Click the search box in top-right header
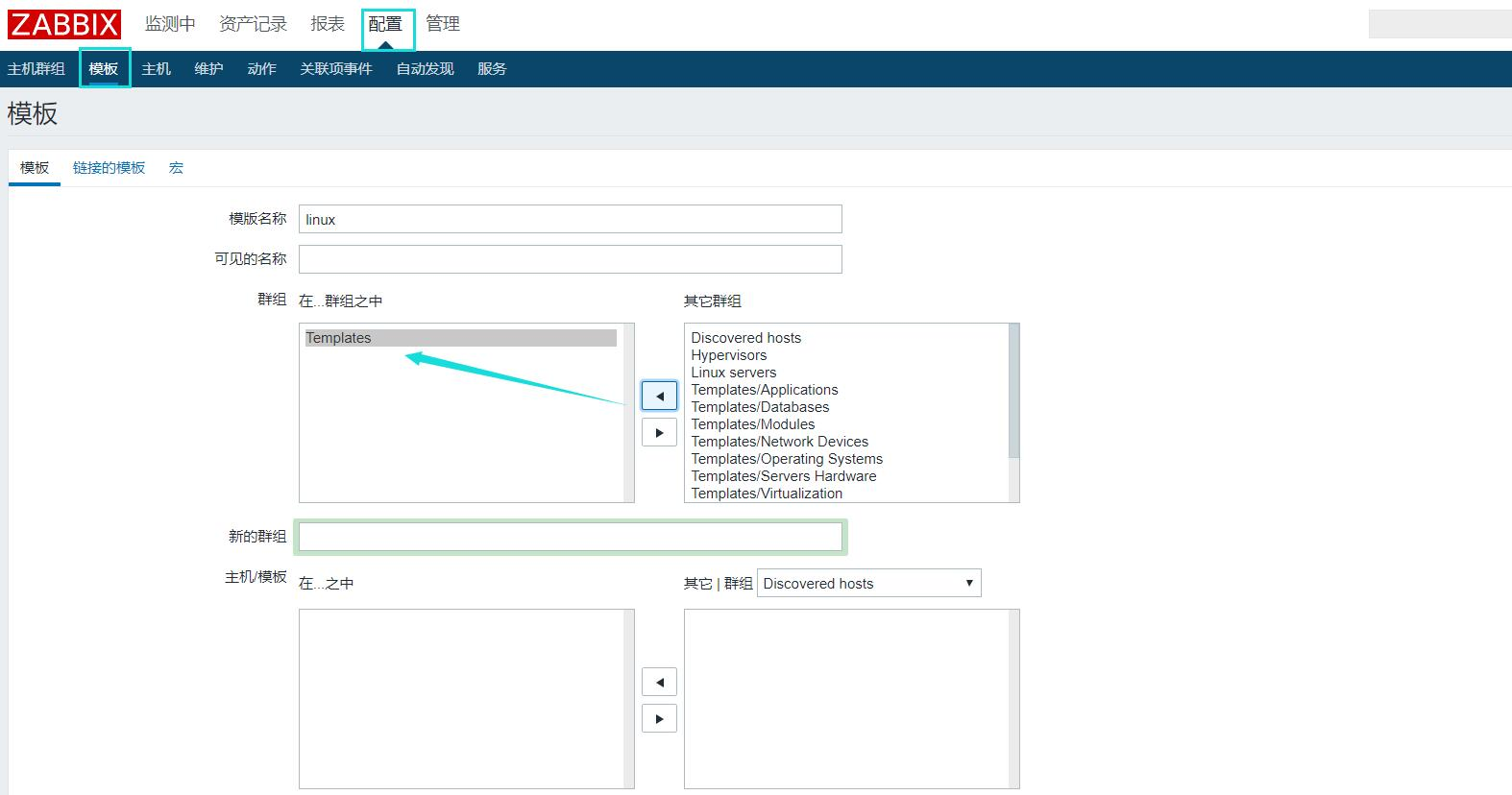 (1440, 24)
